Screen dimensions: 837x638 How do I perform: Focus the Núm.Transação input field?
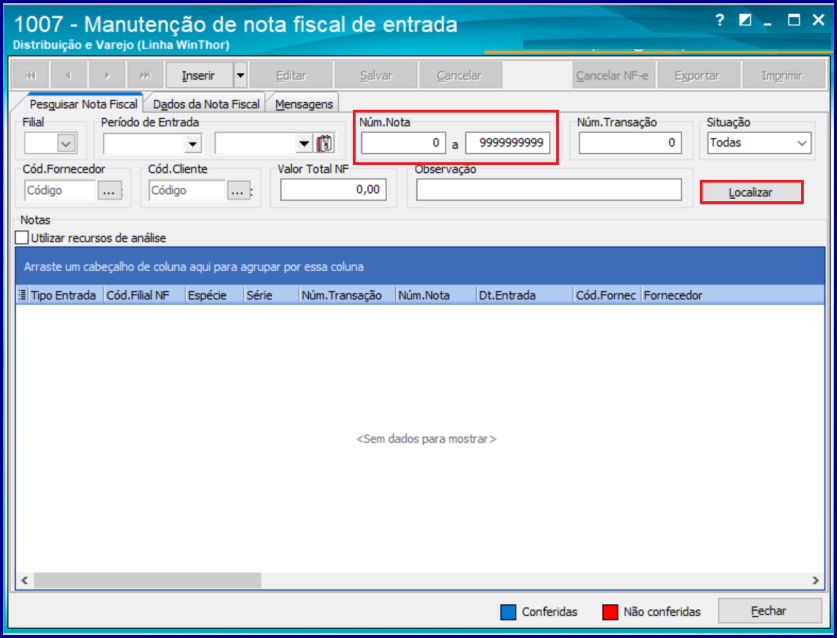(x=630, y=143)
